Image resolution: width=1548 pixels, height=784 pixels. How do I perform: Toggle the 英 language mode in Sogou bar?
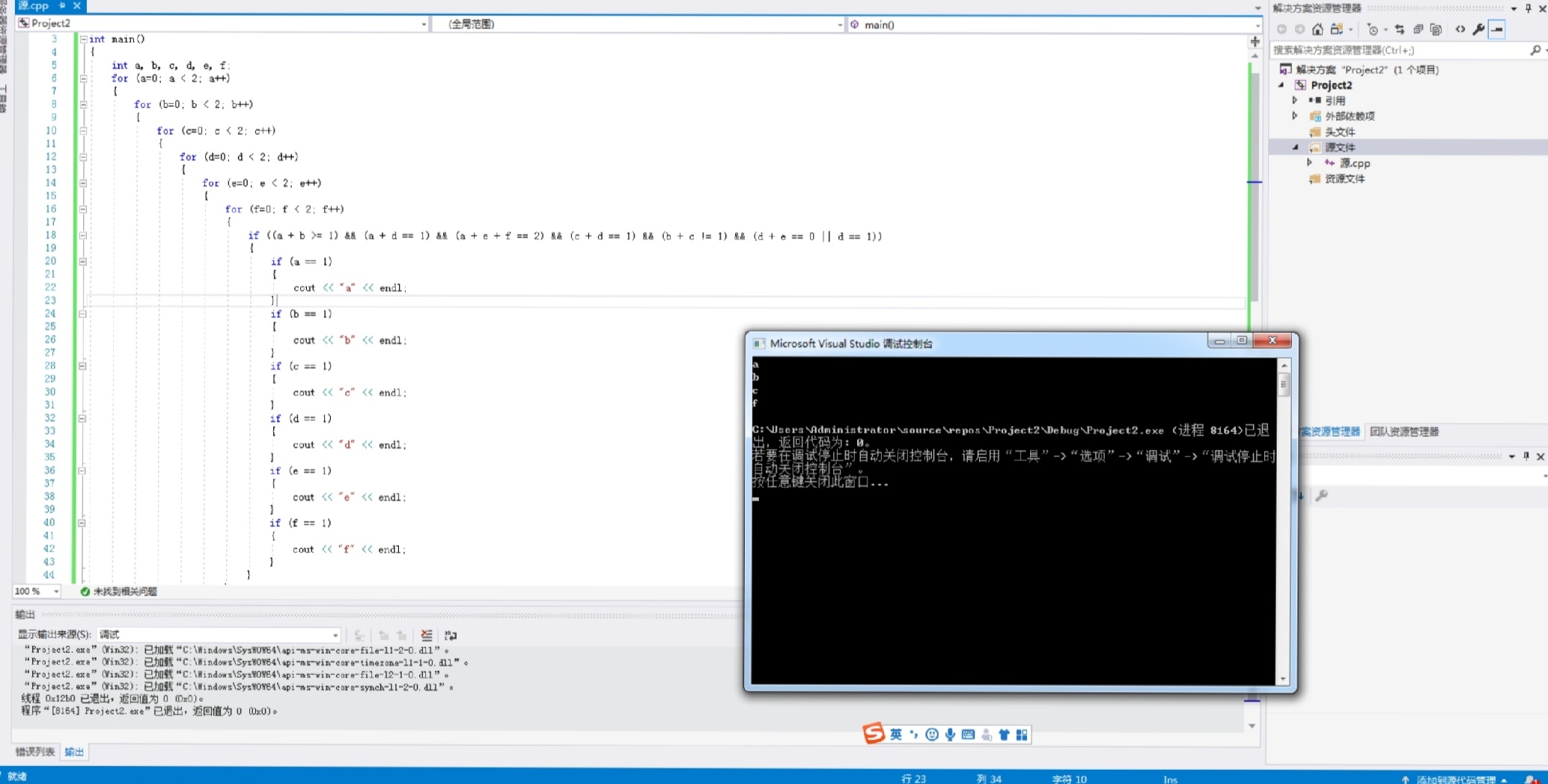click(x=896, y=735)
